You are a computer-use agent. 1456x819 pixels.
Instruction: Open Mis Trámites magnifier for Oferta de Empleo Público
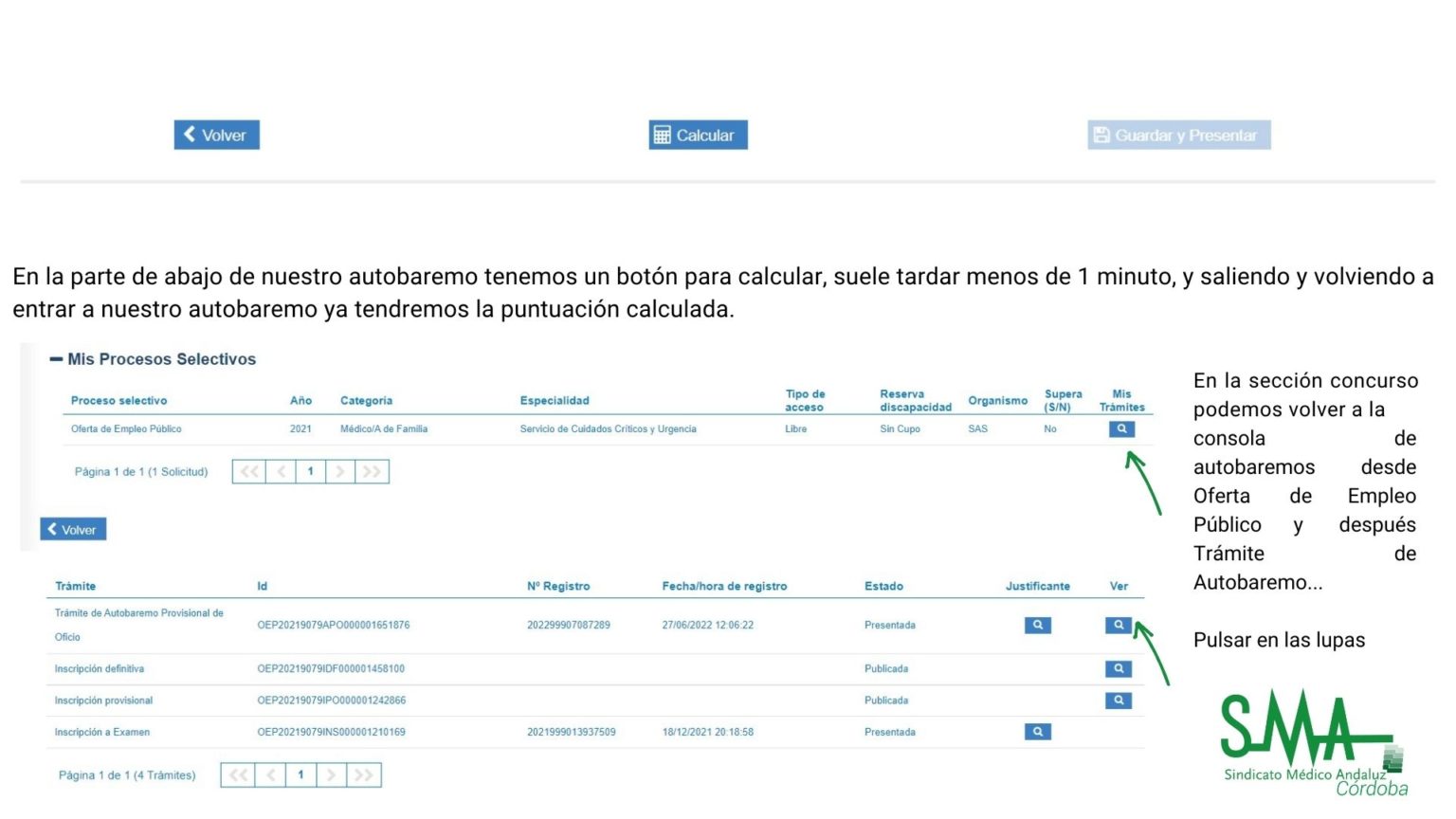click(1121, 428)
